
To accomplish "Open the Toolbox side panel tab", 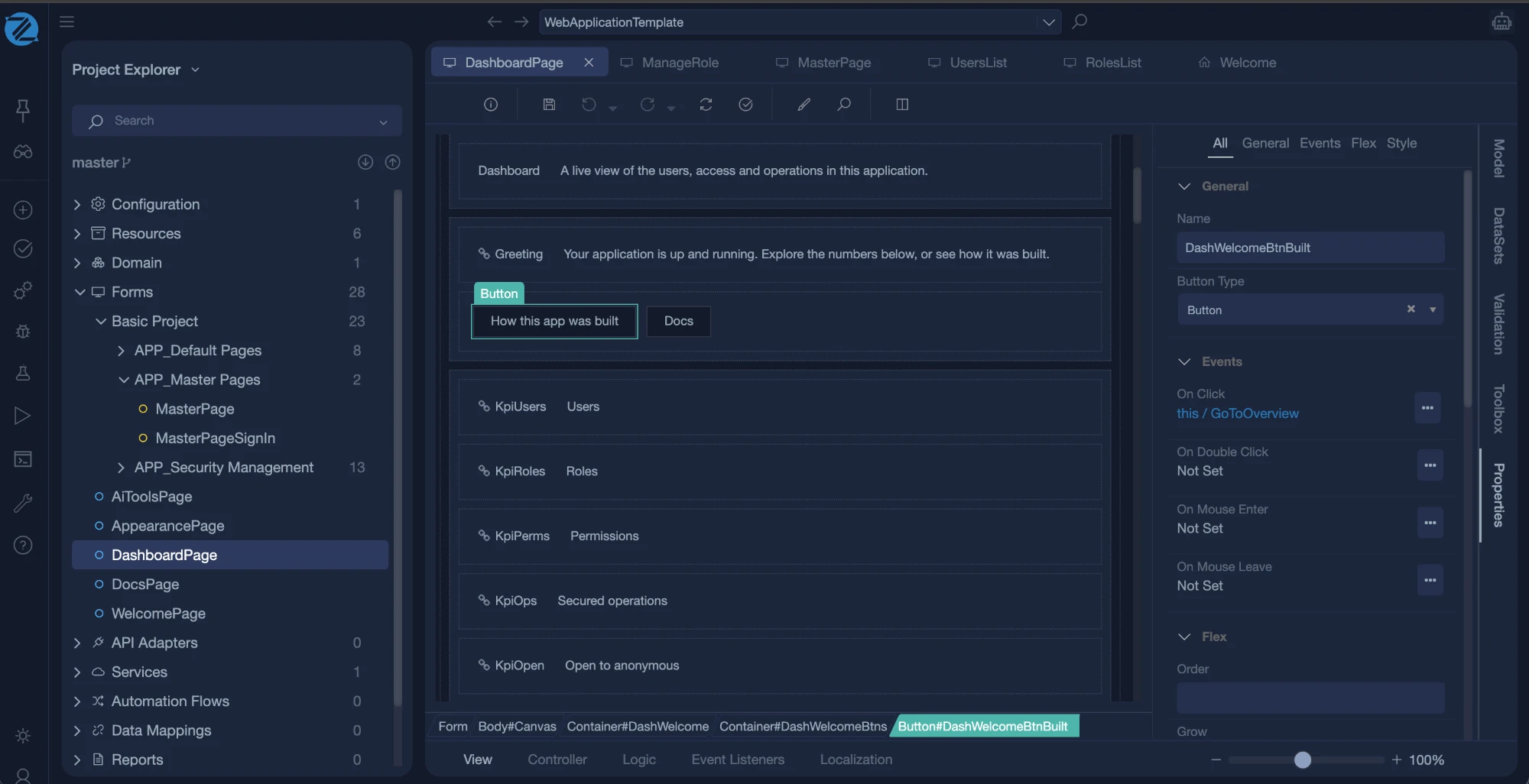I will [1499, 409].
